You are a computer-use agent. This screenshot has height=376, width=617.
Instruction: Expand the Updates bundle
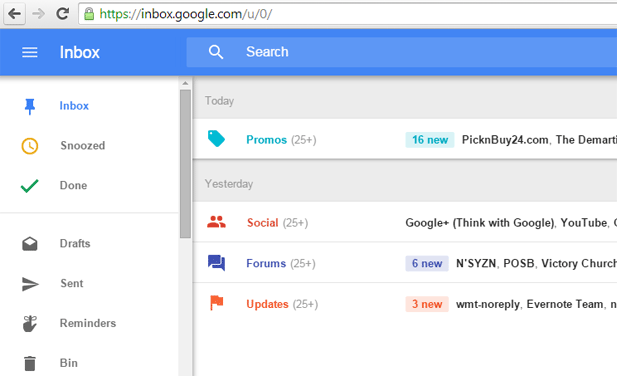coord(405,304)
